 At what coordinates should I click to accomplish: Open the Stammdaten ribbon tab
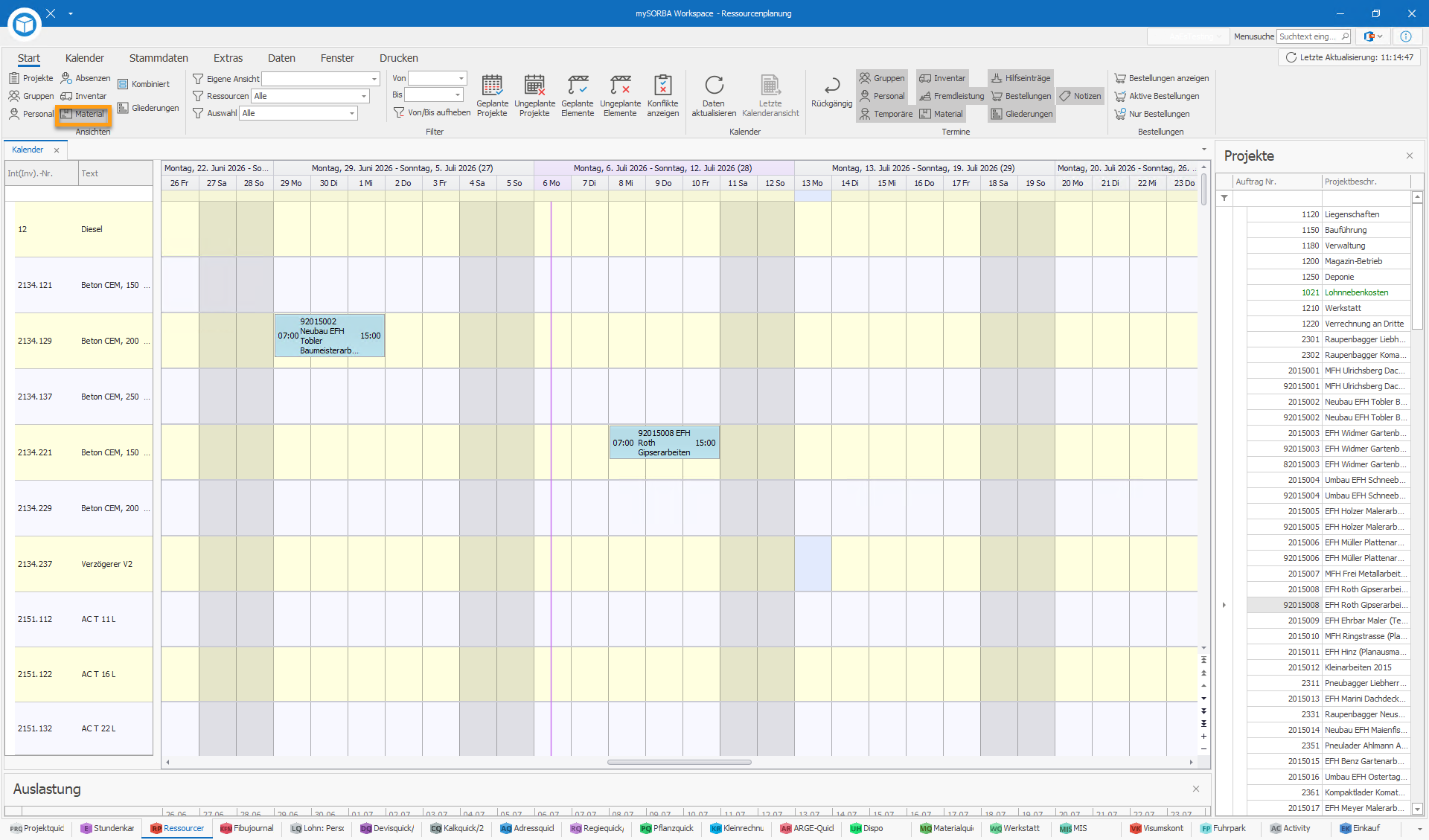click(x=159, y=58)
